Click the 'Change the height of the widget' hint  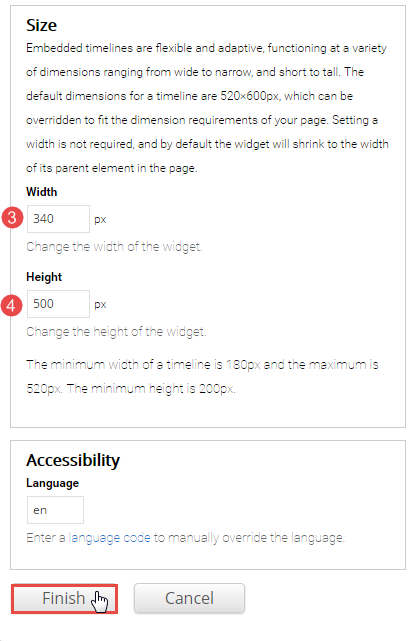pyautogui.click(x=116, y=332)
